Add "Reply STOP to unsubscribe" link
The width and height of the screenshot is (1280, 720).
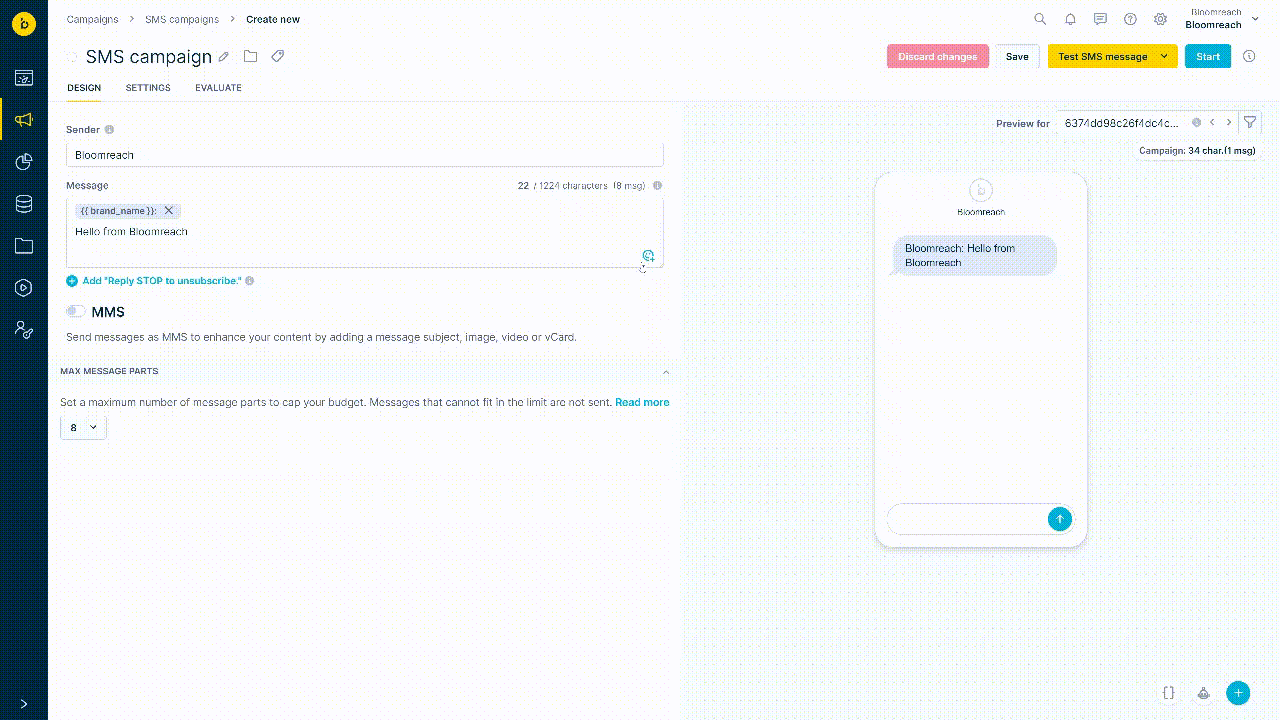click(154, 281)
